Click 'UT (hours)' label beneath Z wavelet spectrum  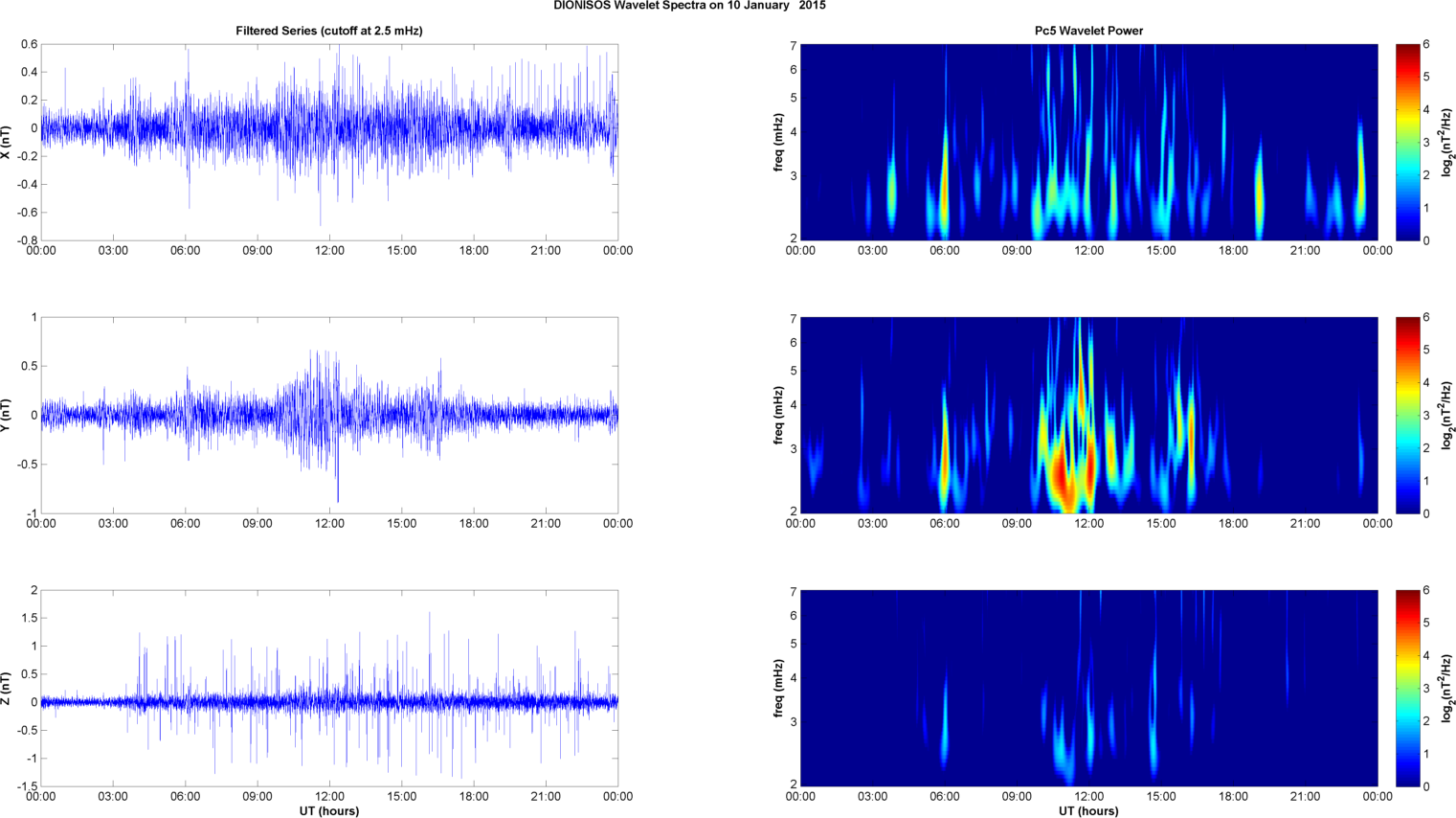pos(1088,811)
